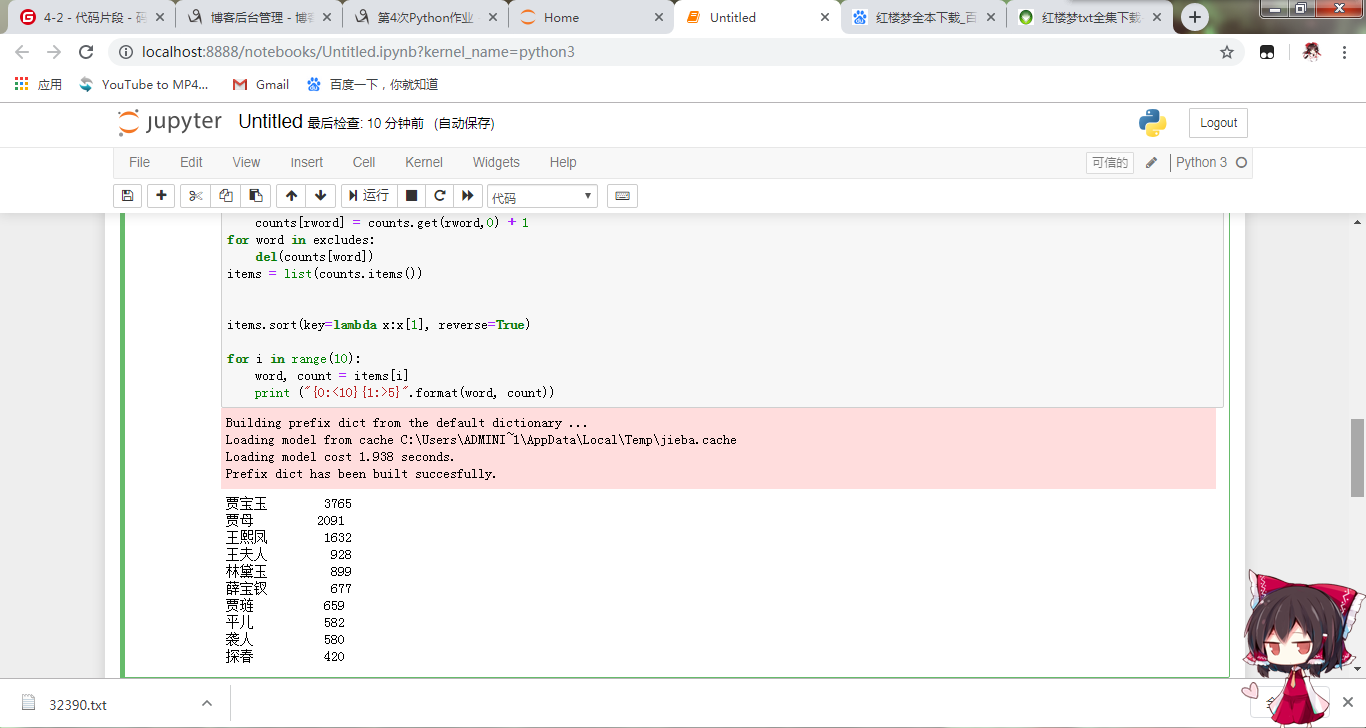Click the 可信的 trusted indicator
1366x728 pixels.
(x=1110, y=163)
